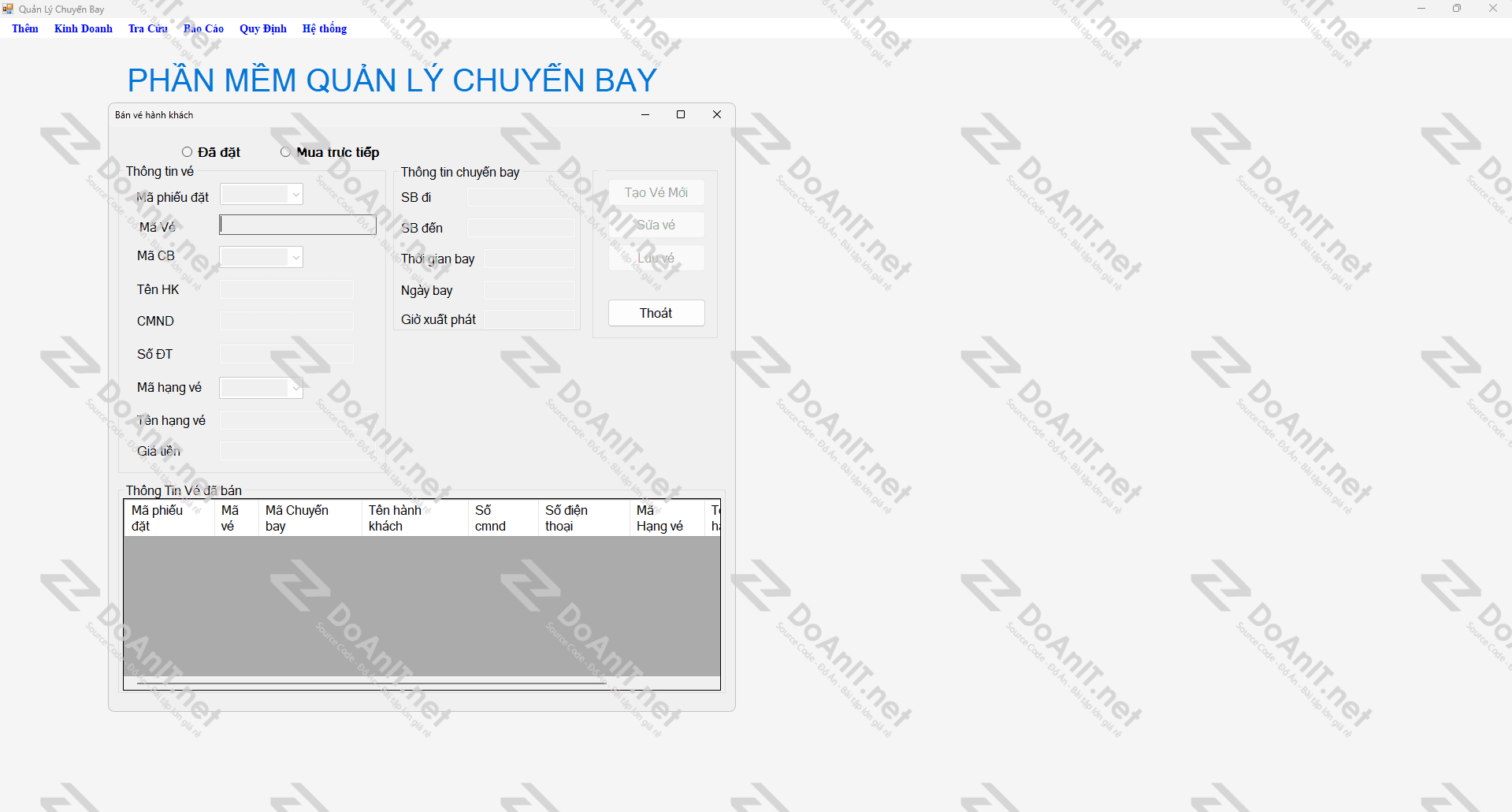Viewport: 1512px width, 812px height.
Task: Close the Bán vé hành khách window
Action: (x=717, y=114)
